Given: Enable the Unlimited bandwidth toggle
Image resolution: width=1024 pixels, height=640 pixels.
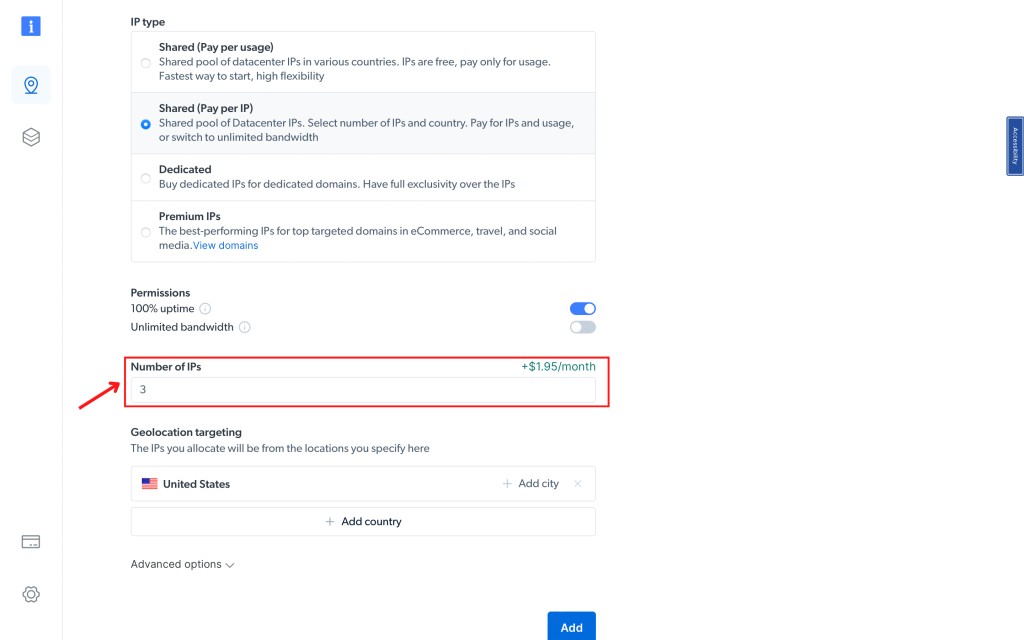Looking at the screenshot, I should pyautogui.click(x=582, y=327).
